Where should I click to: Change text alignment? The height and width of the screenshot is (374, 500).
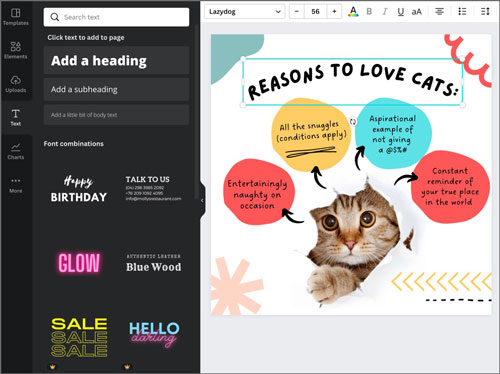tap(440, 12)
